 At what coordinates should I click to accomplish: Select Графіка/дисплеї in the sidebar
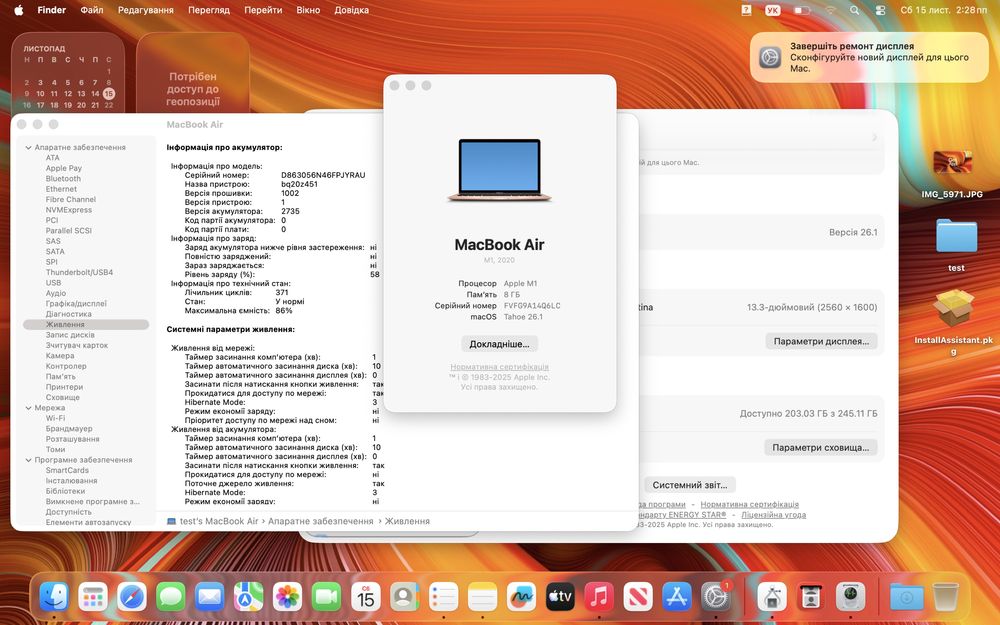[x=76, y=304]
